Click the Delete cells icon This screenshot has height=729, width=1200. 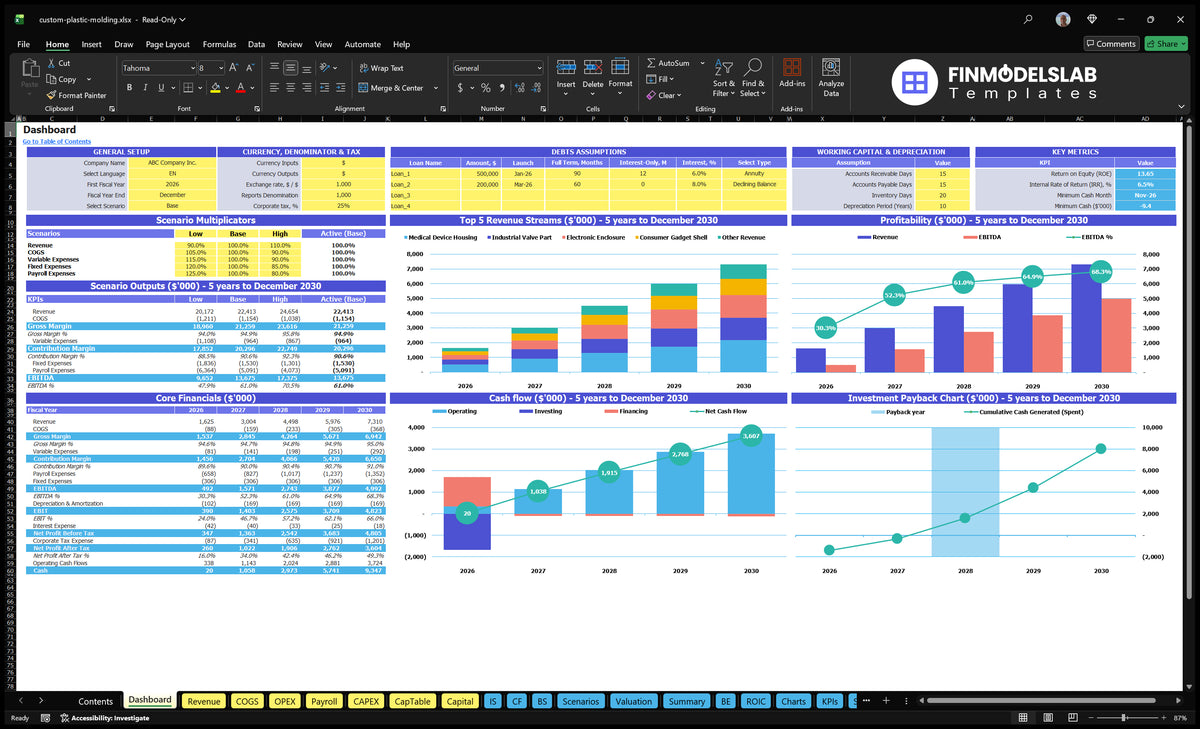point(593,67)
